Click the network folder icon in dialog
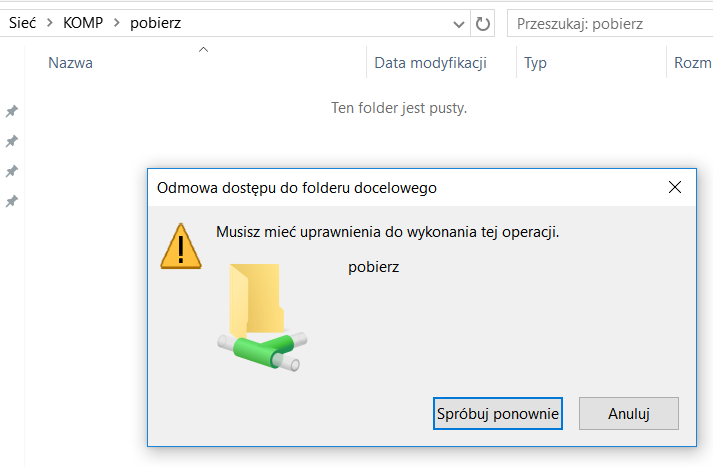This screenshot has height=467, width=713. point(262,317)
